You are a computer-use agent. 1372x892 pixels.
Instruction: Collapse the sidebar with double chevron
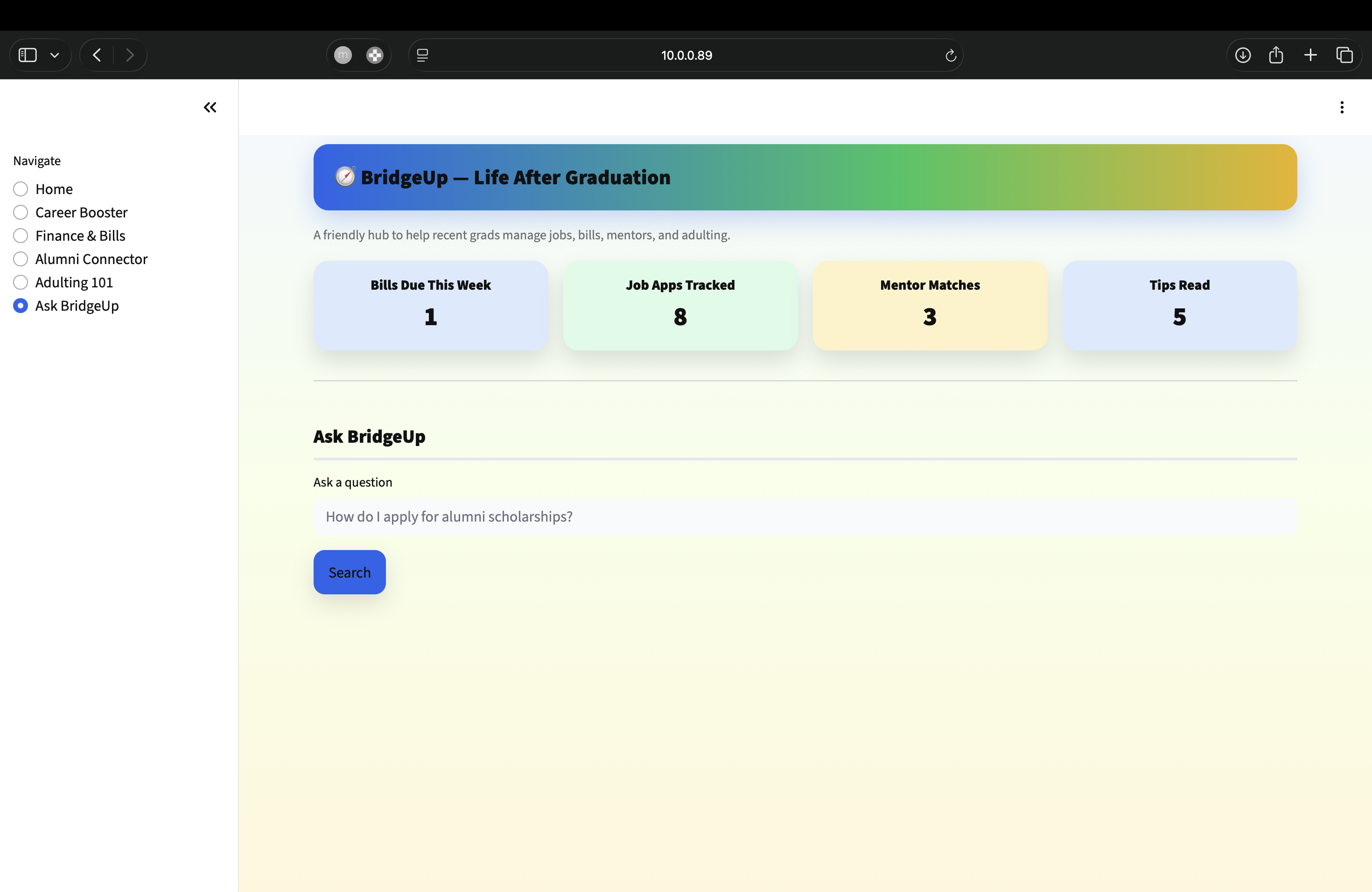tap(210, 107)
